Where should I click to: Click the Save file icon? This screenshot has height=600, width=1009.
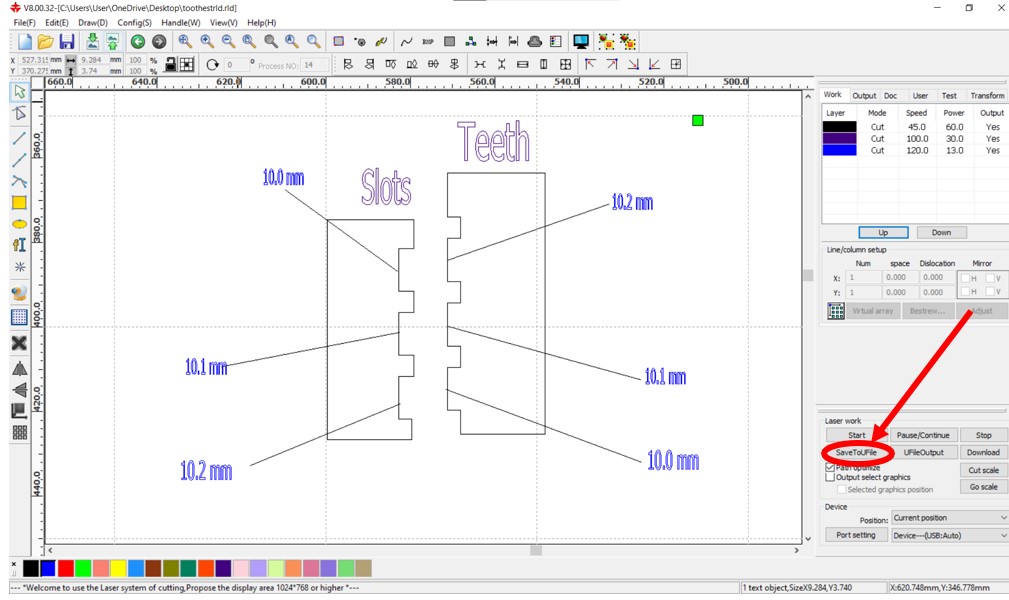[67, 41]
